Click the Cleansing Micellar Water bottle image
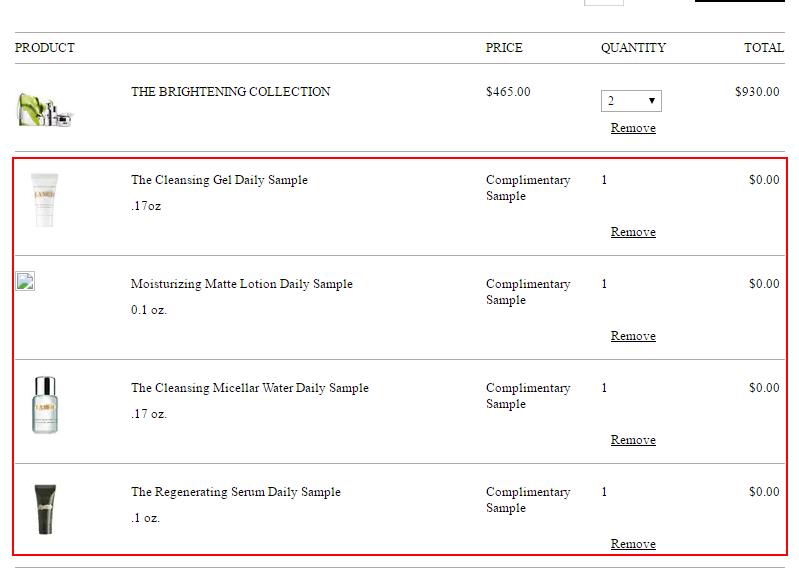The height and width of the screenshot is (571, 799). (45, 405)
